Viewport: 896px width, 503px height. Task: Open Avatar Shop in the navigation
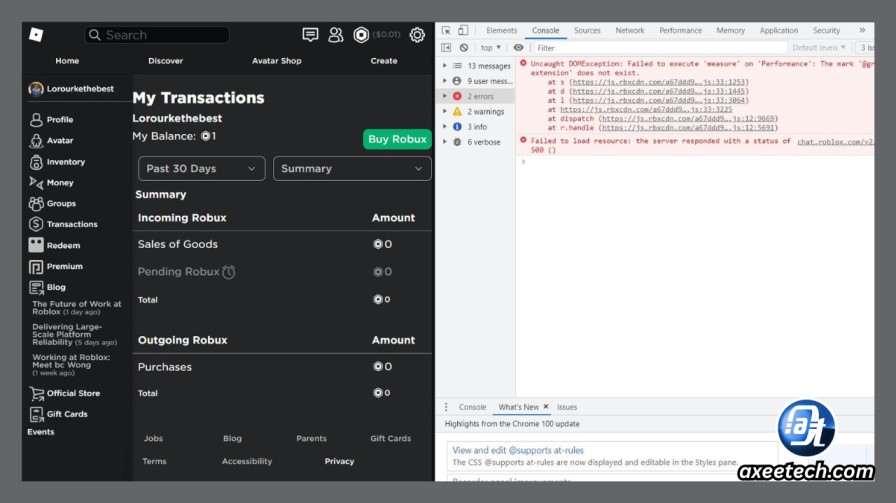[x=277, y=61]
